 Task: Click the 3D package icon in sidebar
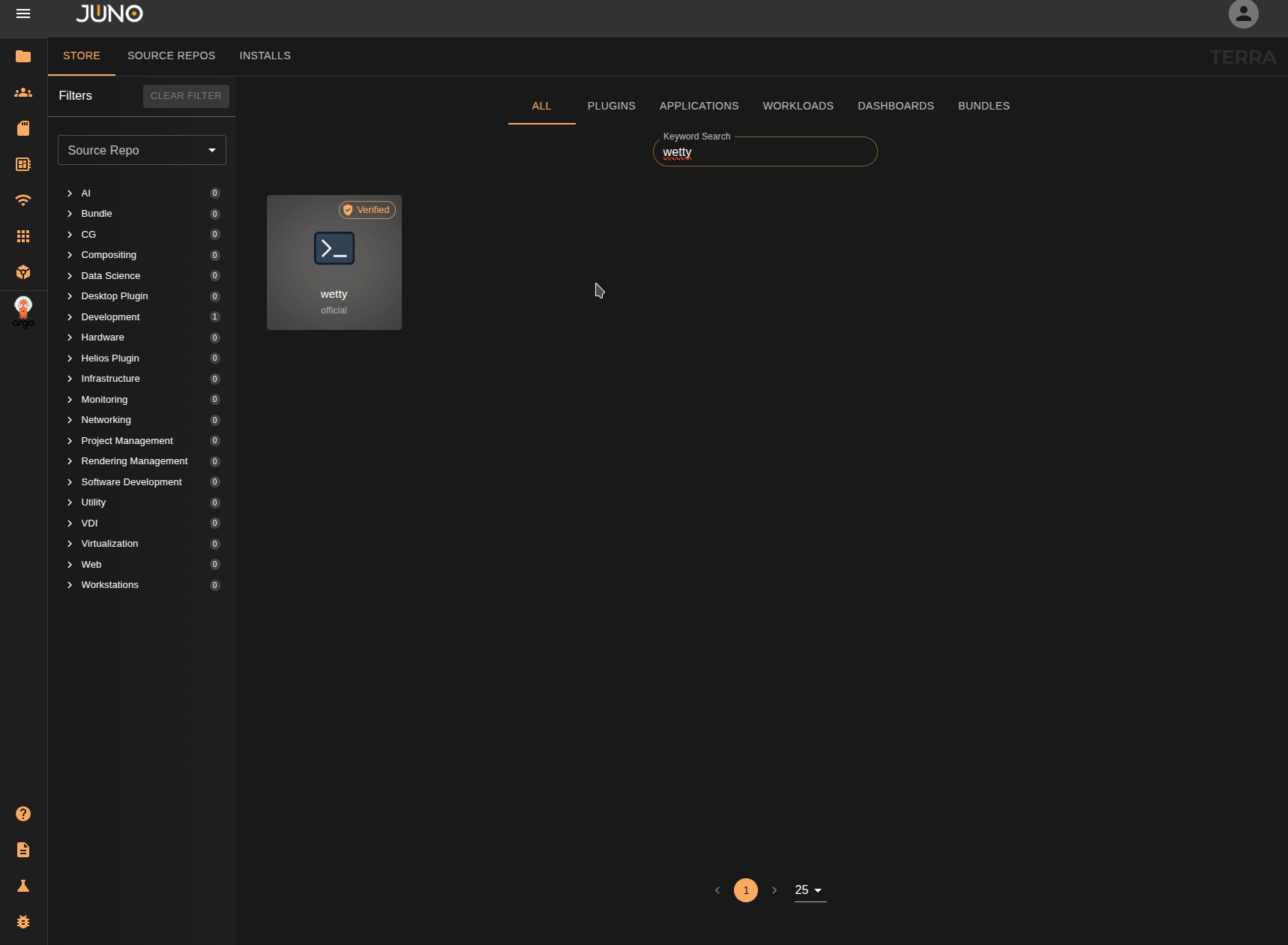(23, 272)
